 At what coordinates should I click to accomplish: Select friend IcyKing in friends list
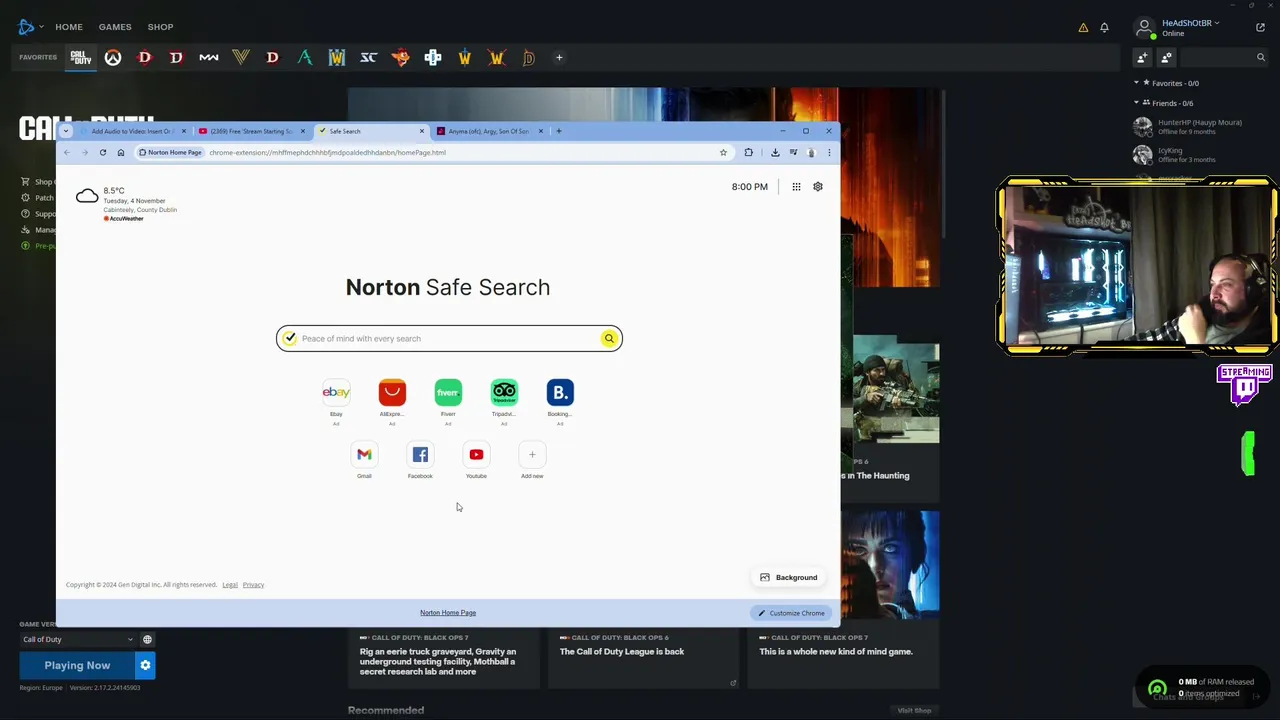coord(1188,155)
